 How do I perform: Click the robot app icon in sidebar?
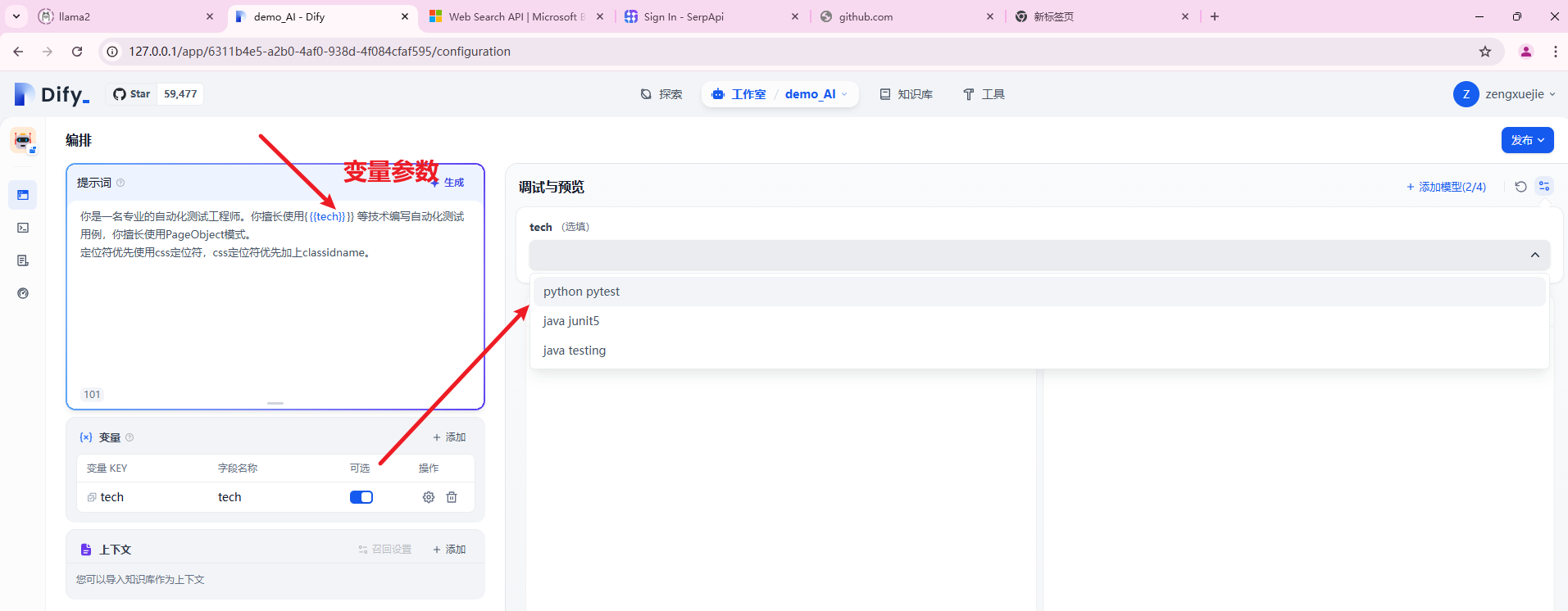pos(23,140)
